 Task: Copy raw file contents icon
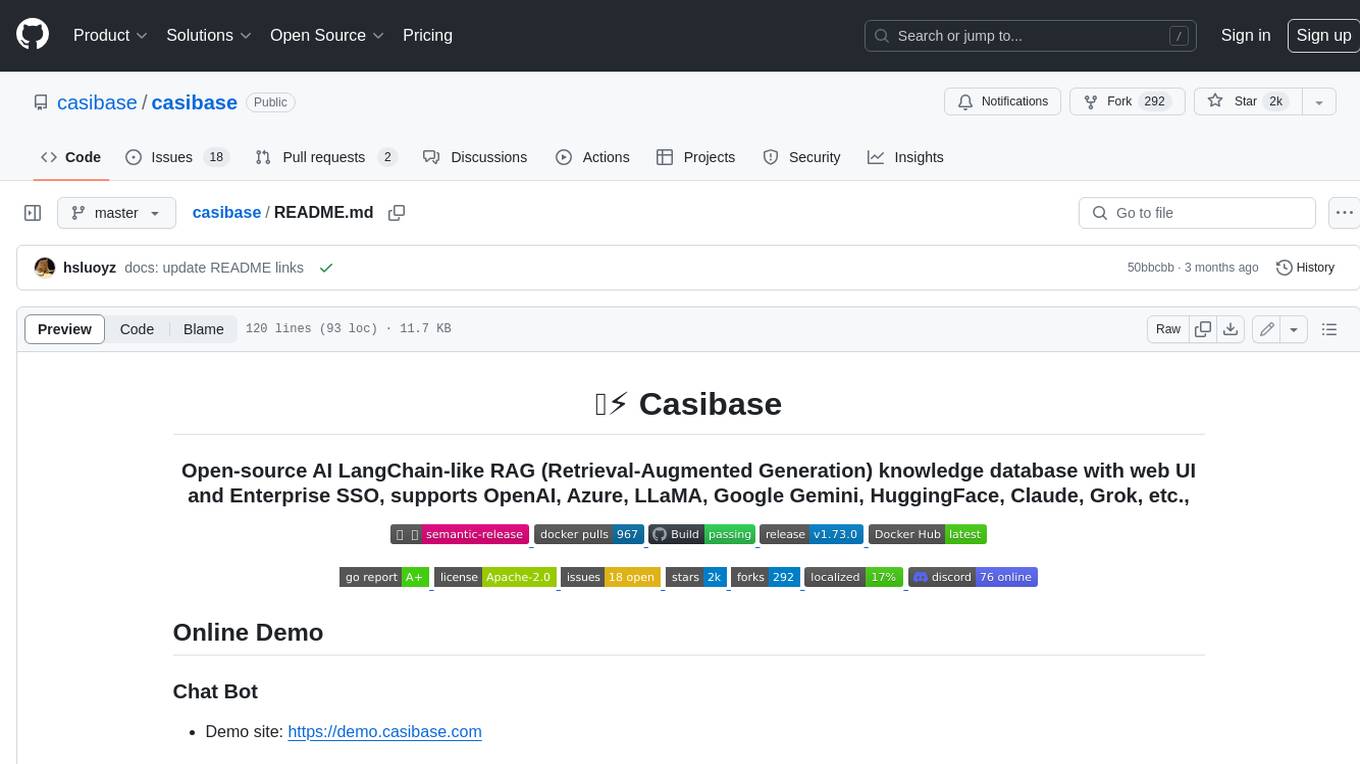pyautogui.click(x=1203, y=329)
